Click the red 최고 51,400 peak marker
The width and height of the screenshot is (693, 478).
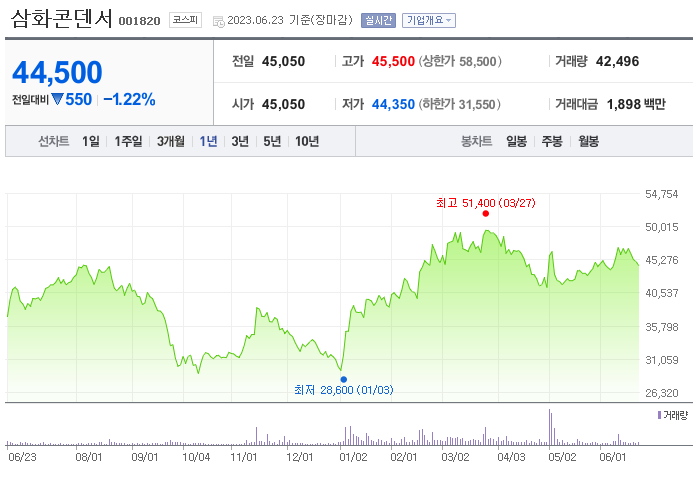tap(485, 214)
